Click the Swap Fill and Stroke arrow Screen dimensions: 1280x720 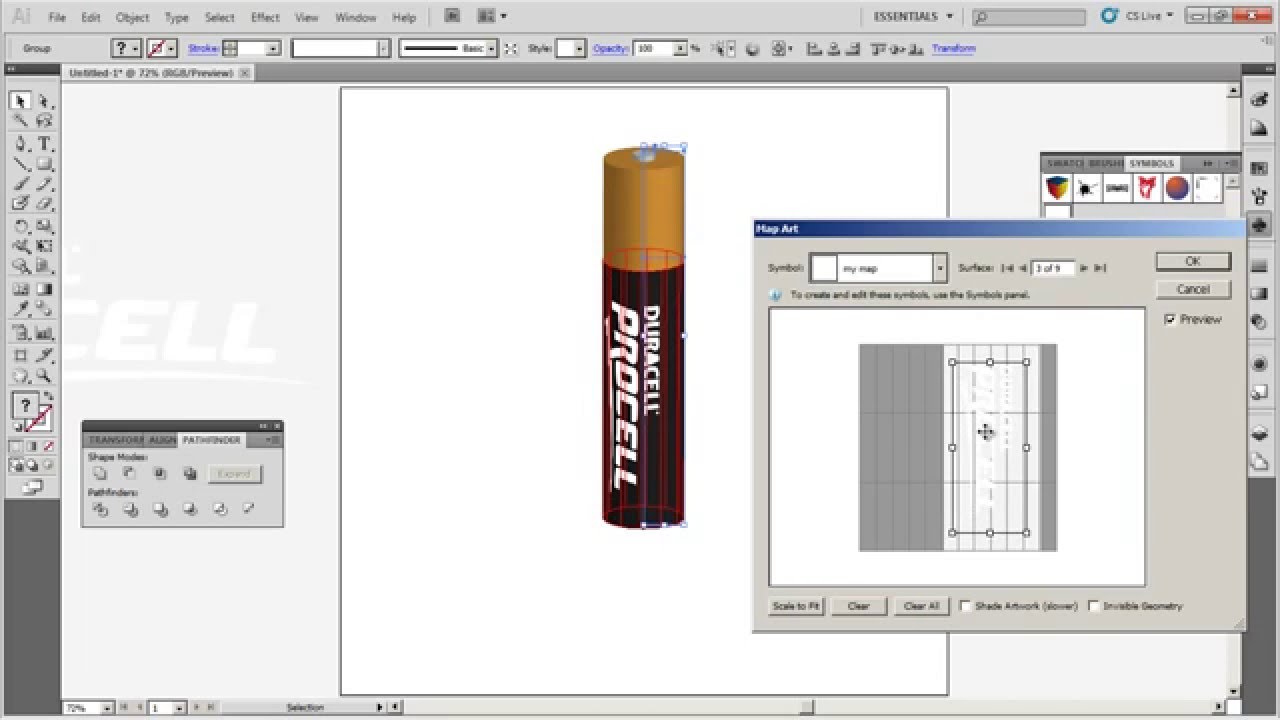(x=49, y=397)
